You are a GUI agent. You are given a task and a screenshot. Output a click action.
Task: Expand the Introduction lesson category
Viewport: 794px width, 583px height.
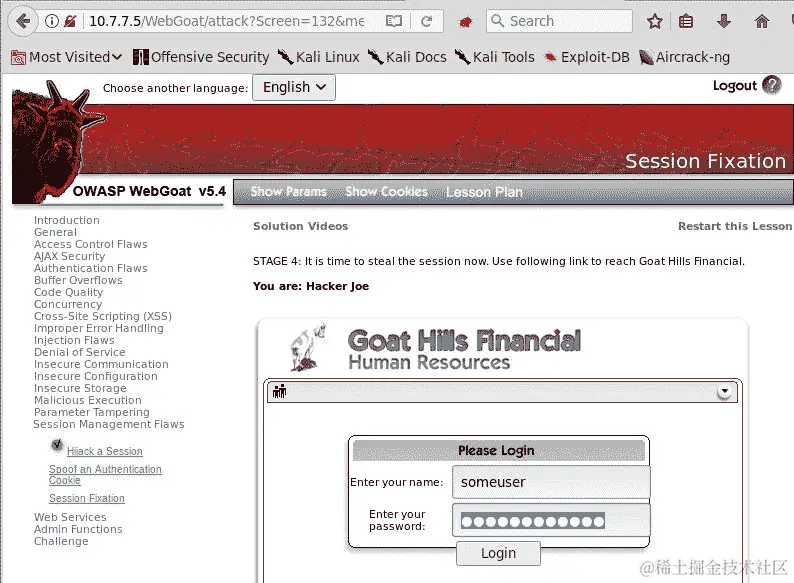coord(66,220)
